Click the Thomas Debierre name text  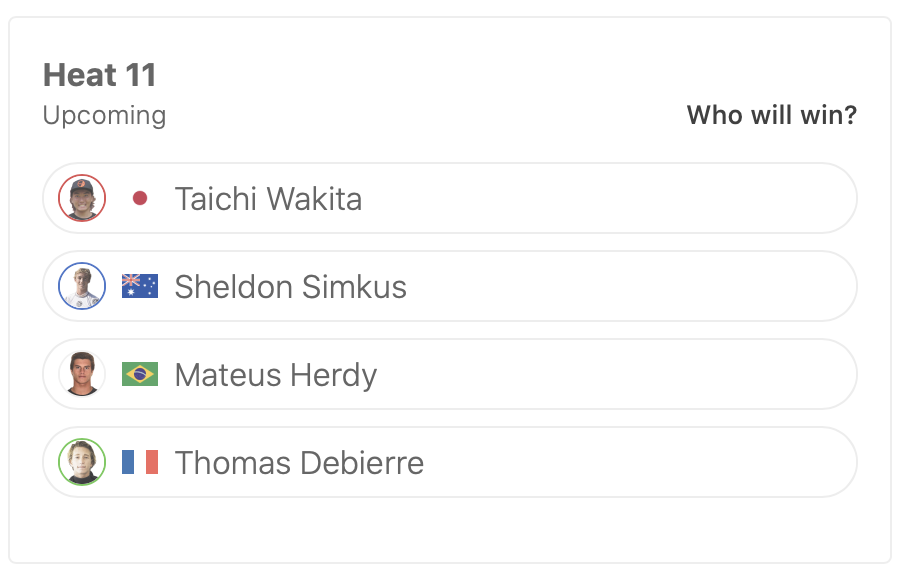point(299,462)
